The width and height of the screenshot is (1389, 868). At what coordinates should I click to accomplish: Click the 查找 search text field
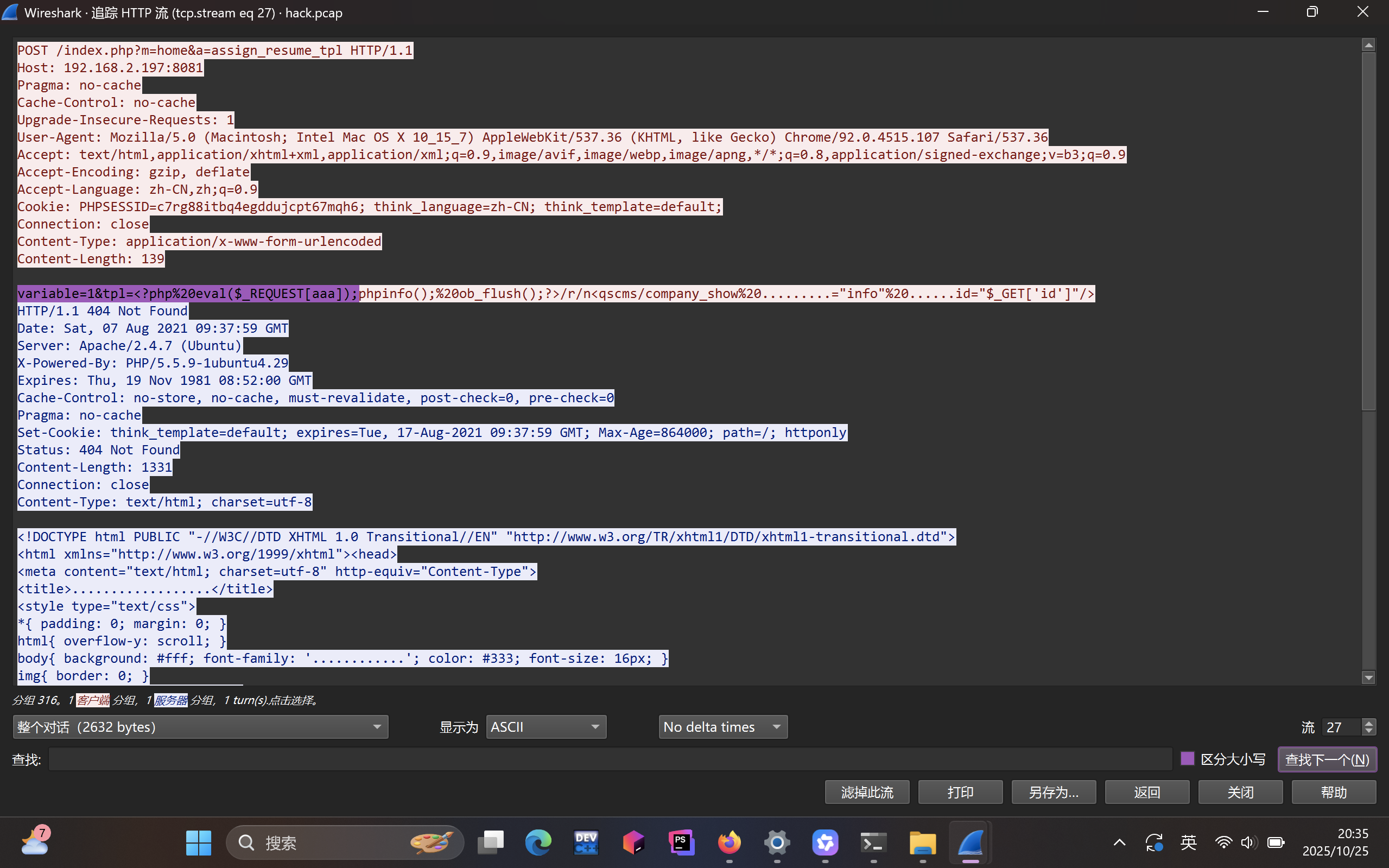(610, 759)
